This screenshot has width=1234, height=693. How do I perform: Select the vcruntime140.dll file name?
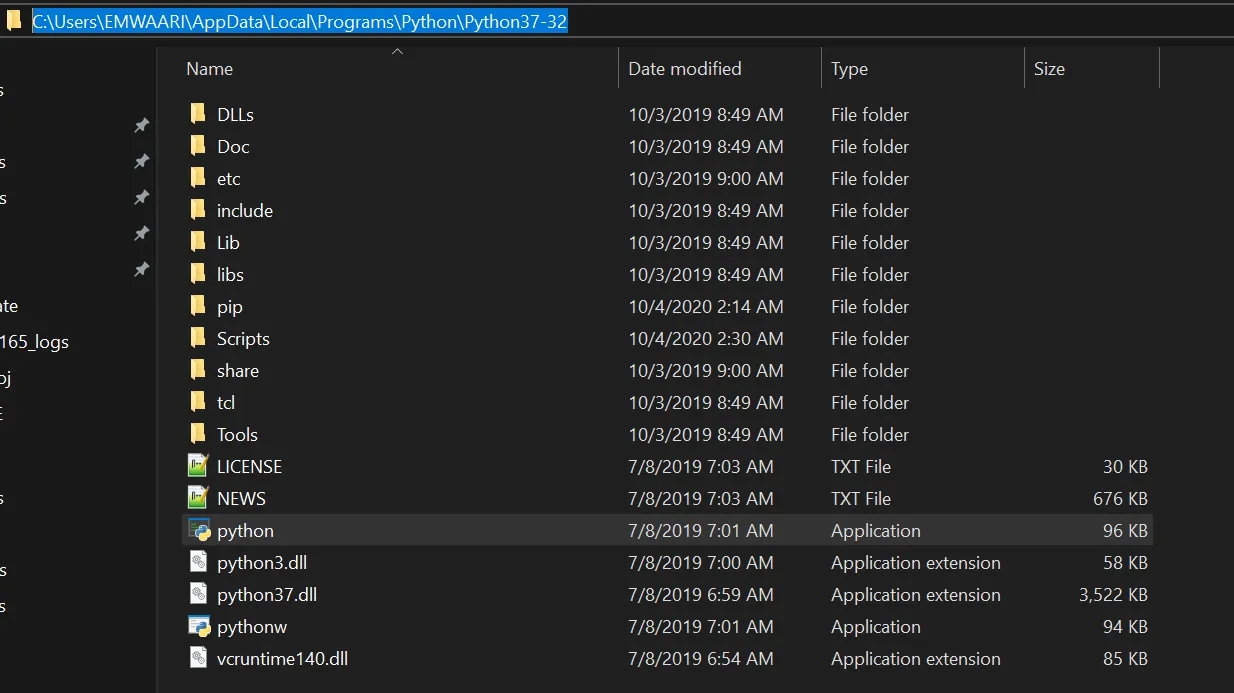click(x=282, y=659)
